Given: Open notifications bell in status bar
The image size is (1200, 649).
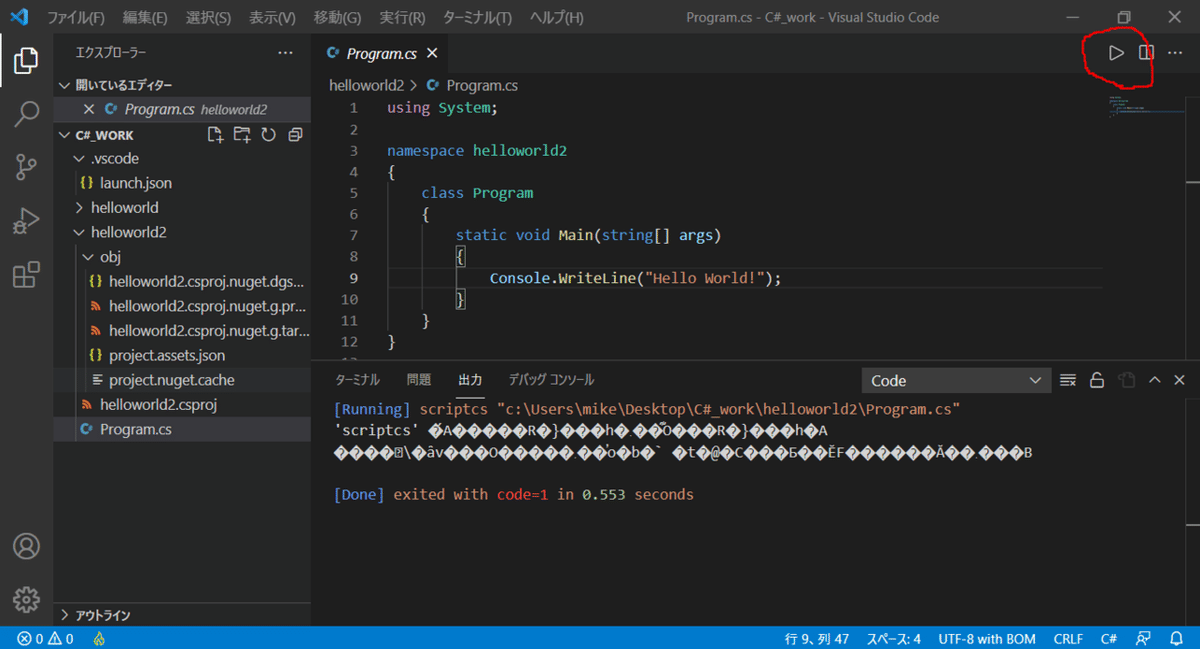Looking at the screenshot, I should (1176, 638).
